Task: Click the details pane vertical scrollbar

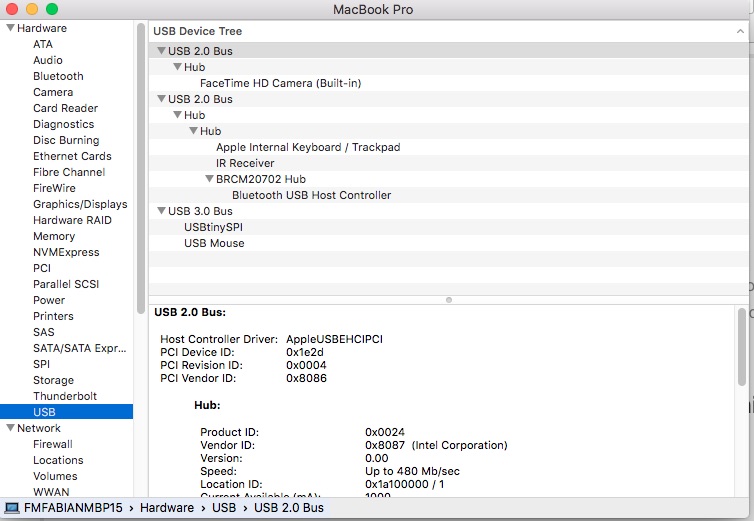Action: coord(742,346)
